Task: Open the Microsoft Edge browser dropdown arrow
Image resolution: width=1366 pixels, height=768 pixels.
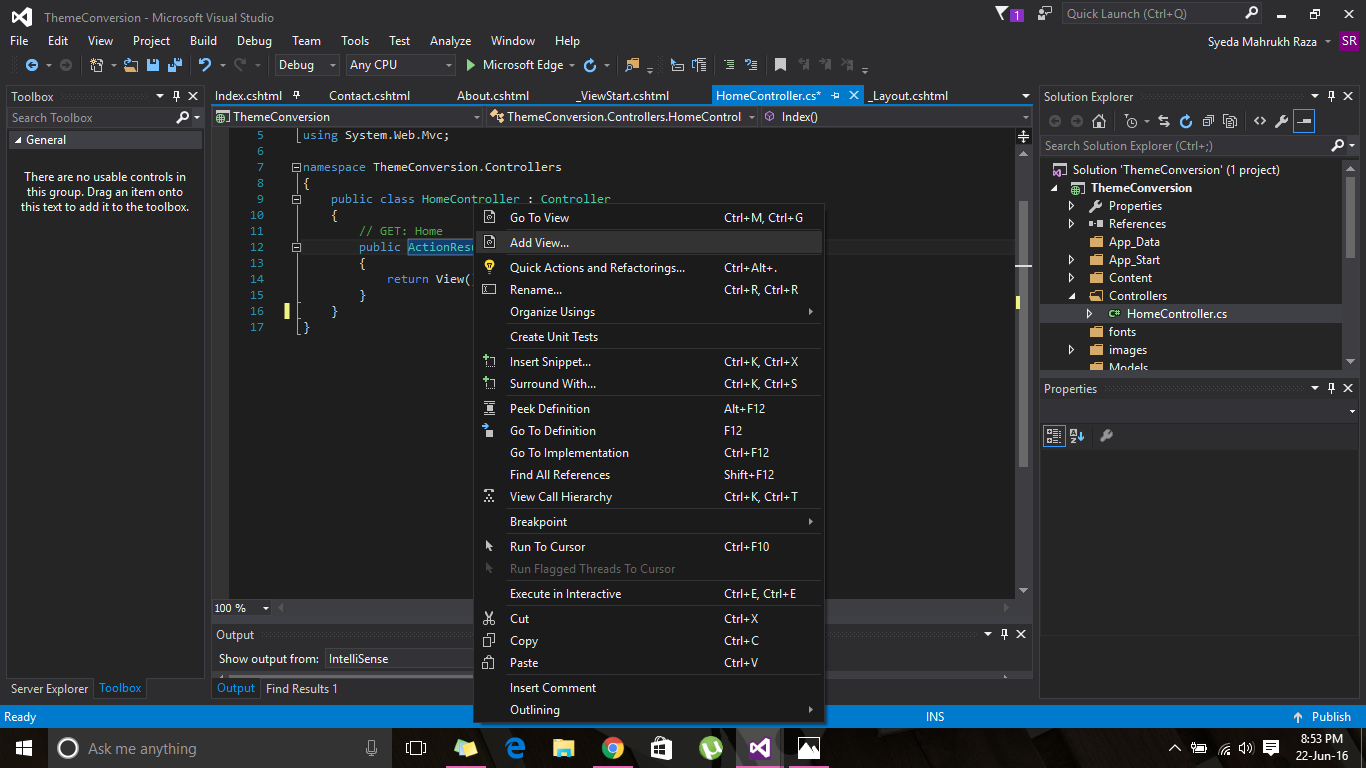Action: point(572,65)
